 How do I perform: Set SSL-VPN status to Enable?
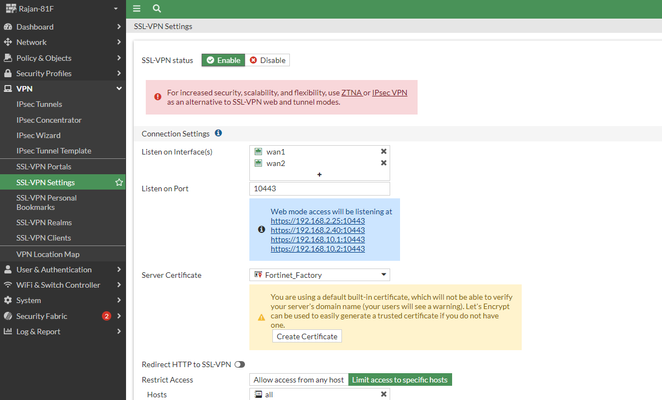pos(223,60)
